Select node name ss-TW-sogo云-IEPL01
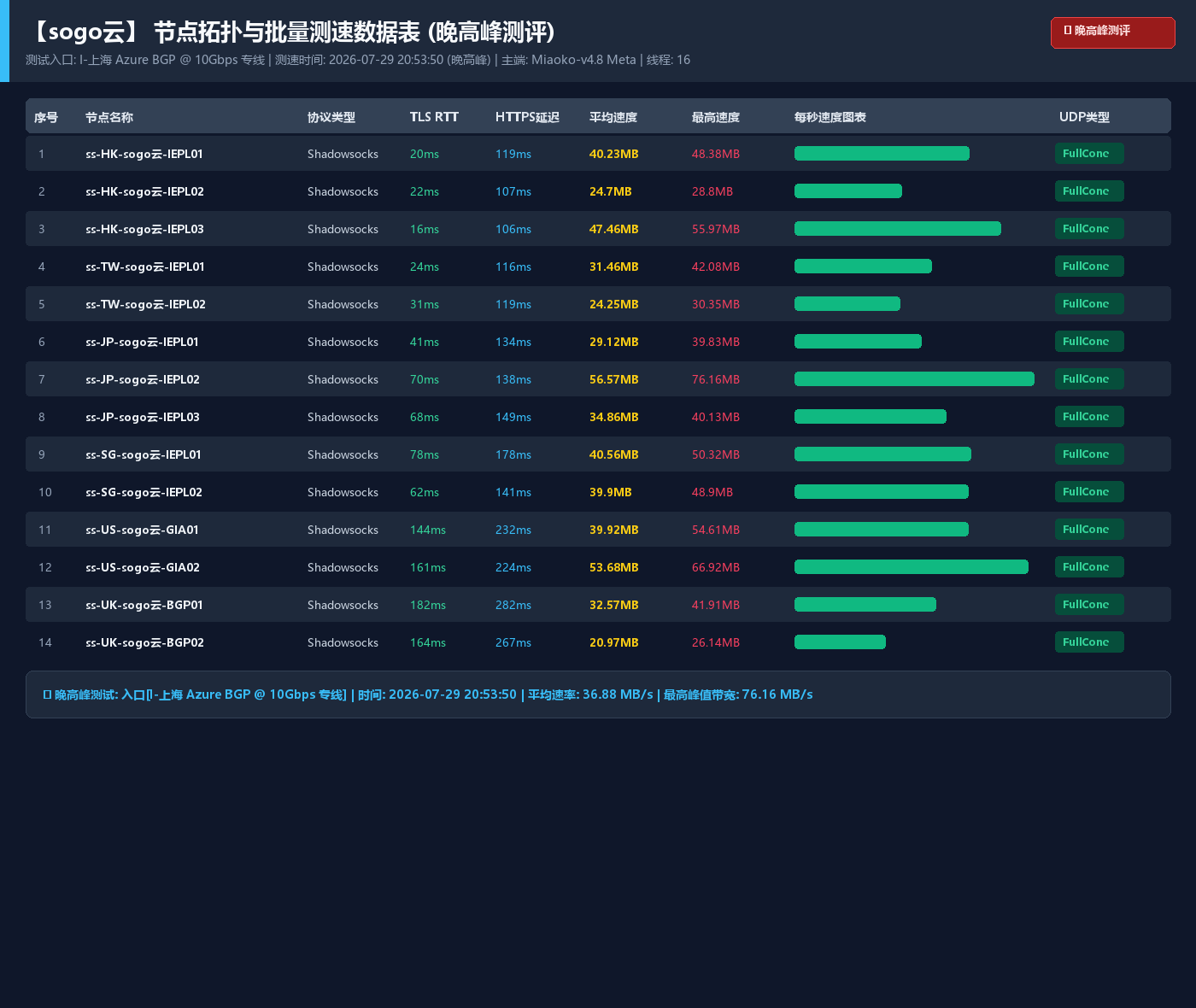The width and height of the screenshot is (1196, 1008). [x=145, y=267]
